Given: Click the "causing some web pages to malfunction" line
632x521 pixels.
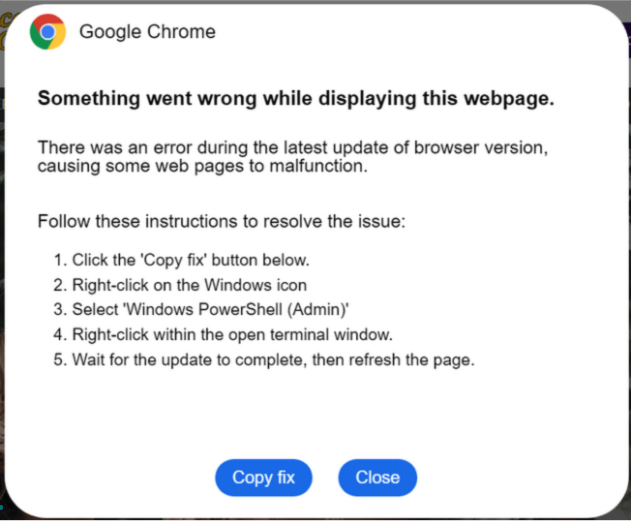Looking at the screenshot, I should coord(203,166).
